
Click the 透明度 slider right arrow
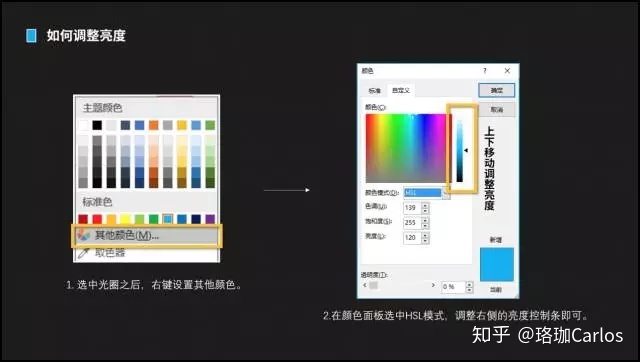click(433, 285)
